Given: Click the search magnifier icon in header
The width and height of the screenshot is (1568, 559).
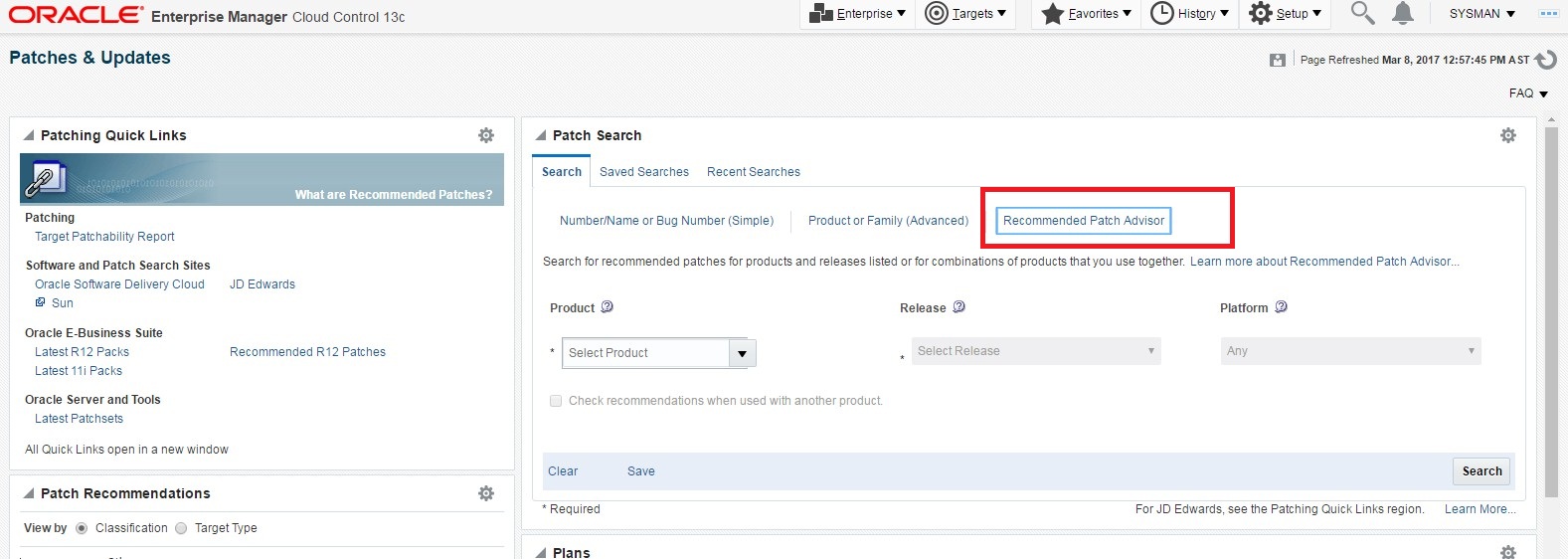Looking at the screenshot, I should point(1362,13).
